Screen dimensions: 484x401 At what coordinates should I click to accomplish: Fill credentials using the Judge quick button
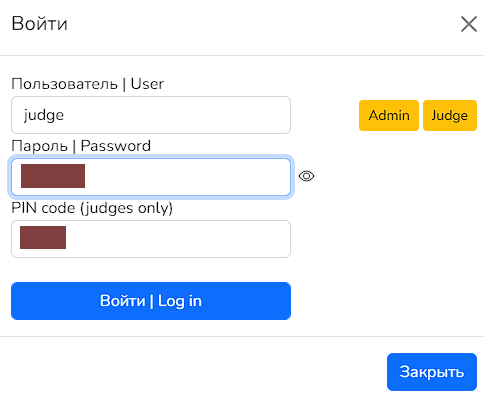click(450, 115)
